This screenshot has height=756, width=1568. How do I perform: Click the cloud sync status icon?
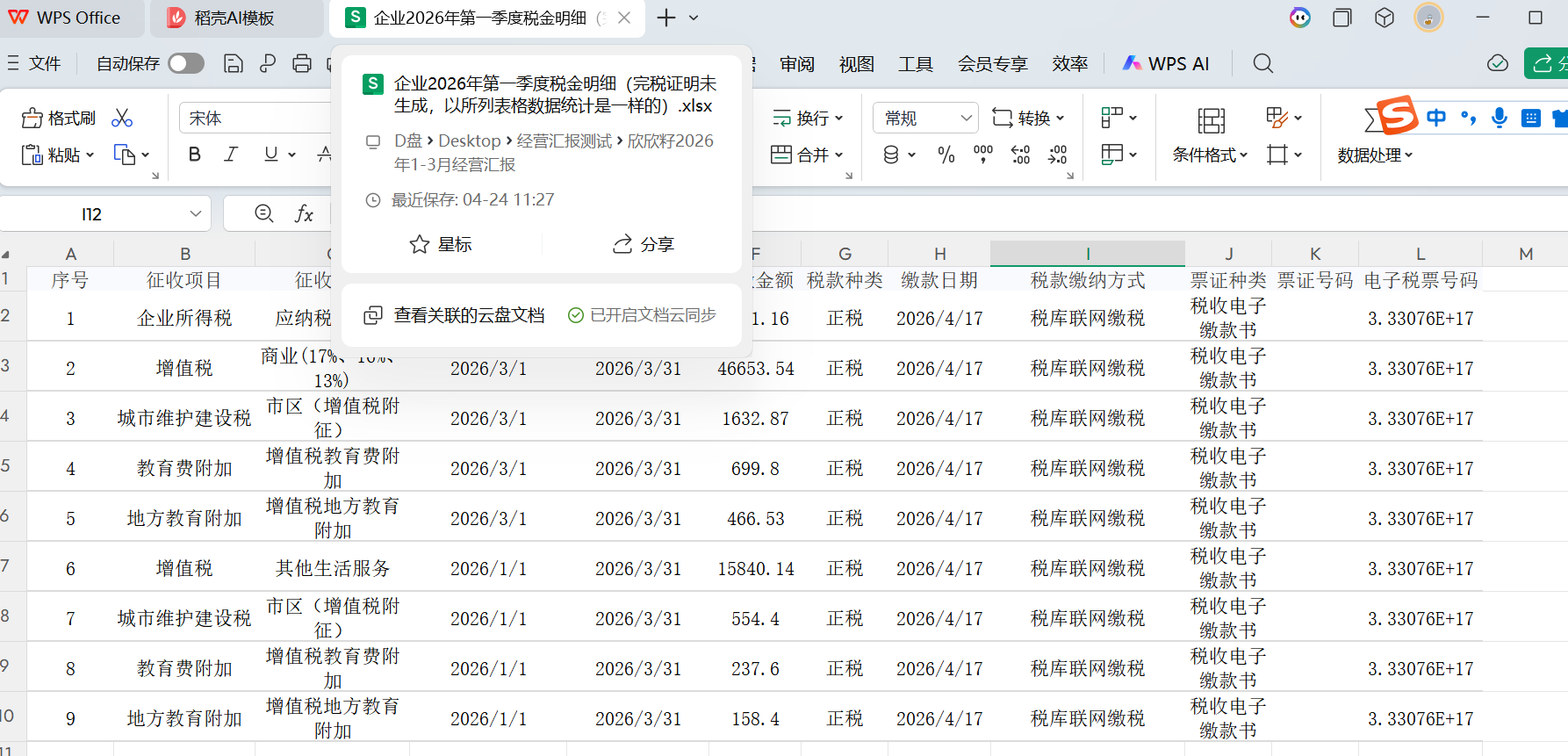coord(1498,63)
